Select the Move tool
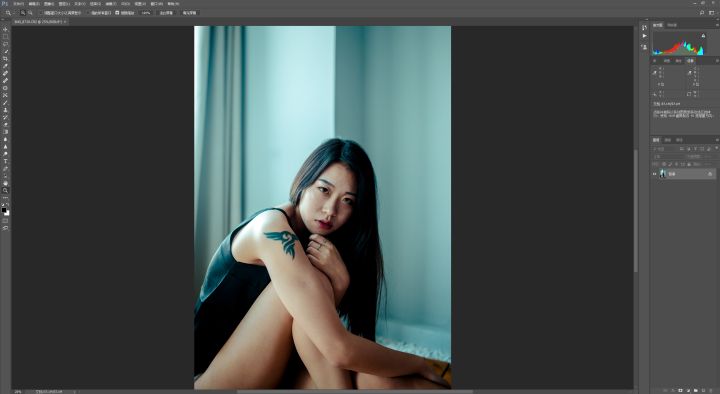Image resolution: width=720 pixels, height=394 pixels. [x=5, y=29]
